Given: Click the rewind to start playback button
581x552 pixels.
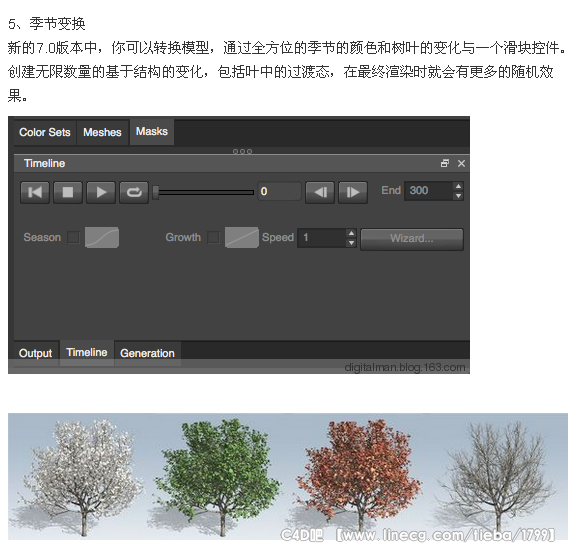Looking at the screenshot, I should pos(35,192).
